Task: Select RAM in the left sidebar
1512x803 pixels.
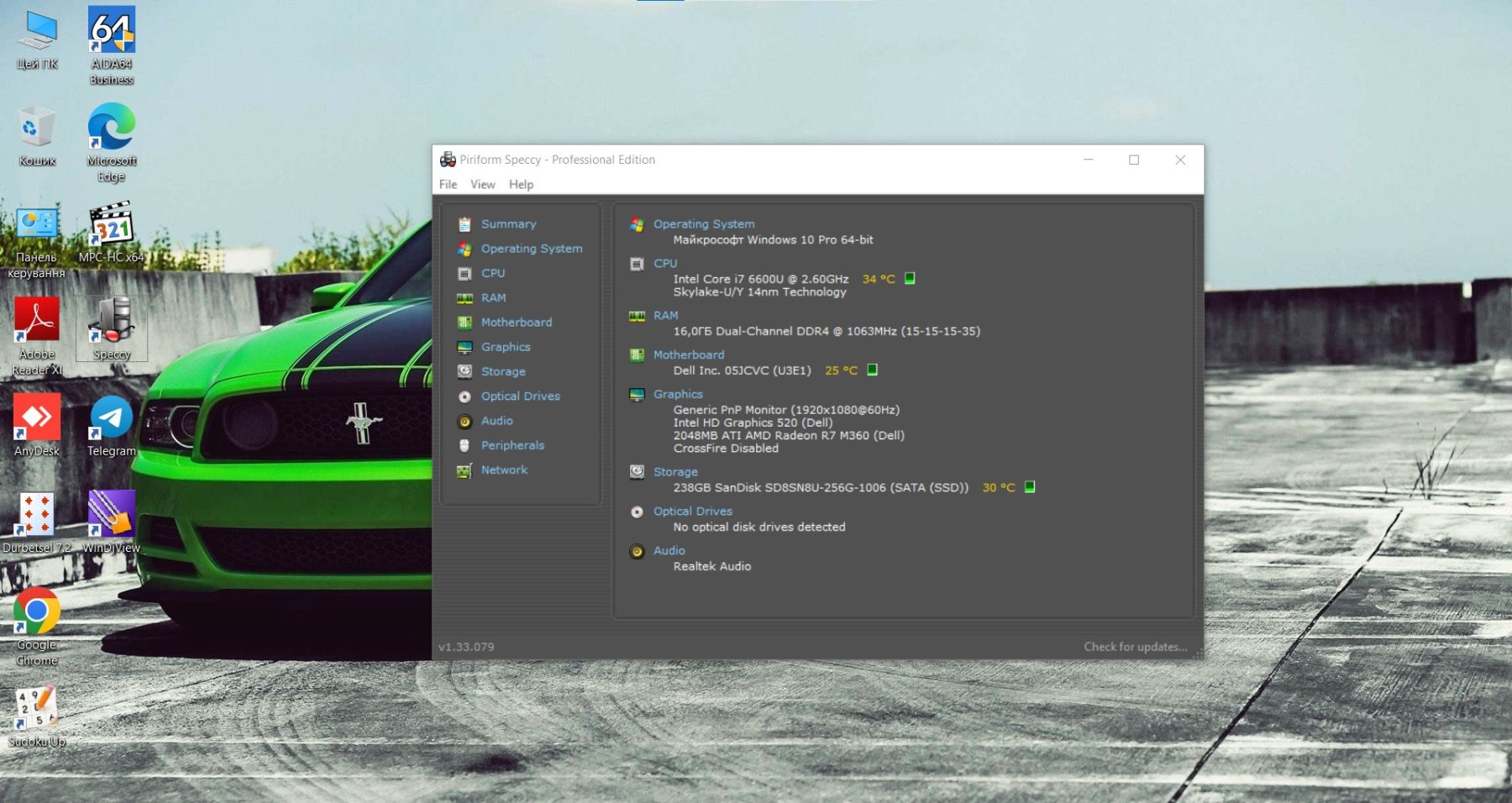Action: tap(493, 298)
